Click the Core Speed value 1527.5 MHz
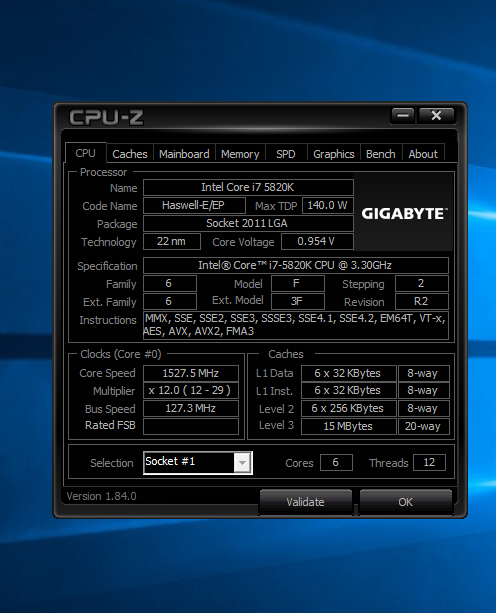Image resolution: width=496 pixels, height=613 pixels. pyautogui.click(x=191, y=373)
